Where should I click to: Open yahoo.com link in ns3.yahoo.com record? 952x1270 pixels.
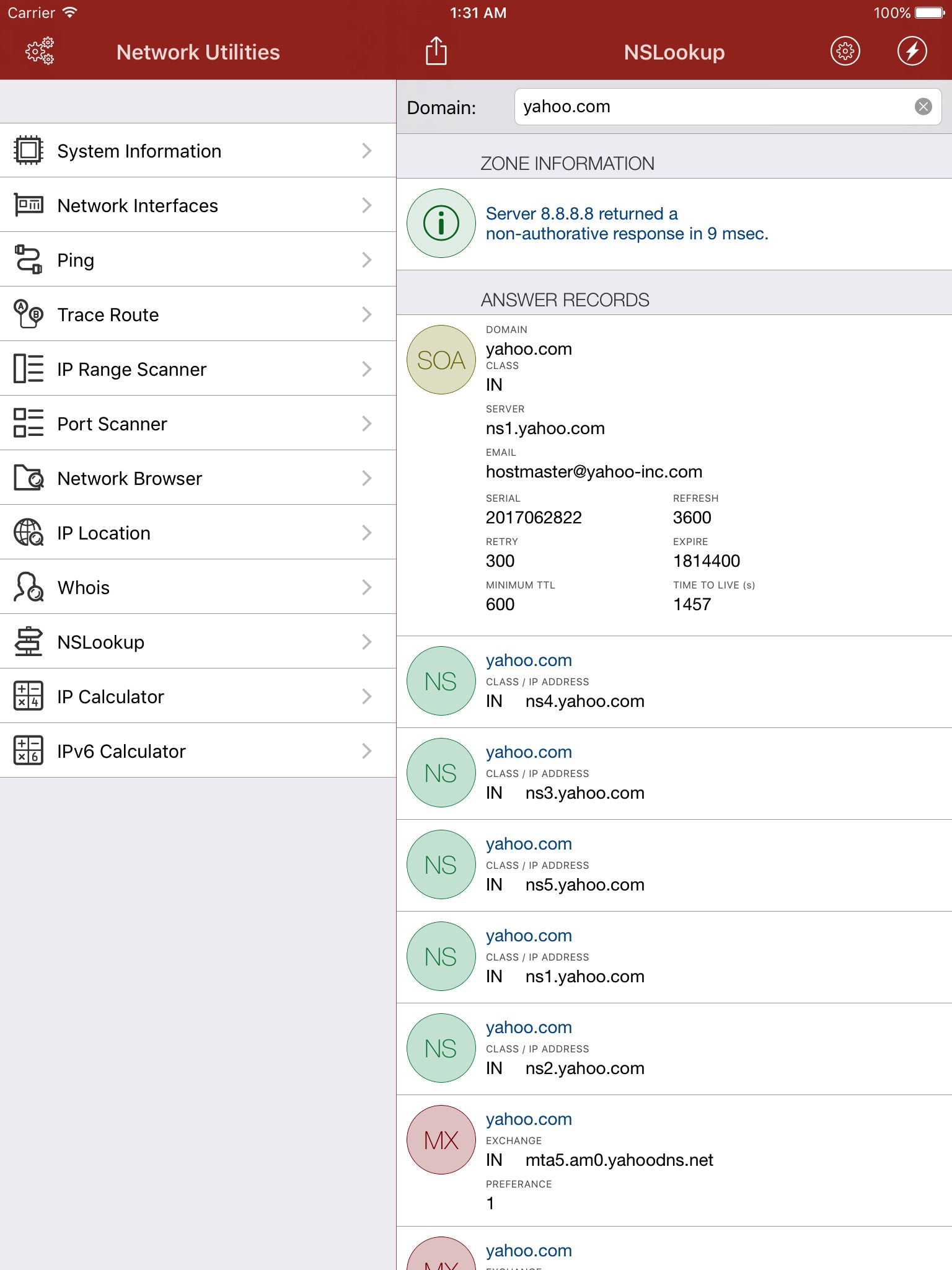[x=529, y=752]
